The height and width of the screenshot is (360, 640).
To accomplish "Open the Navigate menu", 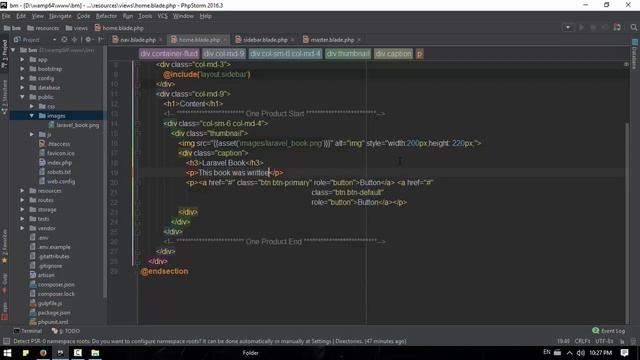I will point(60,16).
